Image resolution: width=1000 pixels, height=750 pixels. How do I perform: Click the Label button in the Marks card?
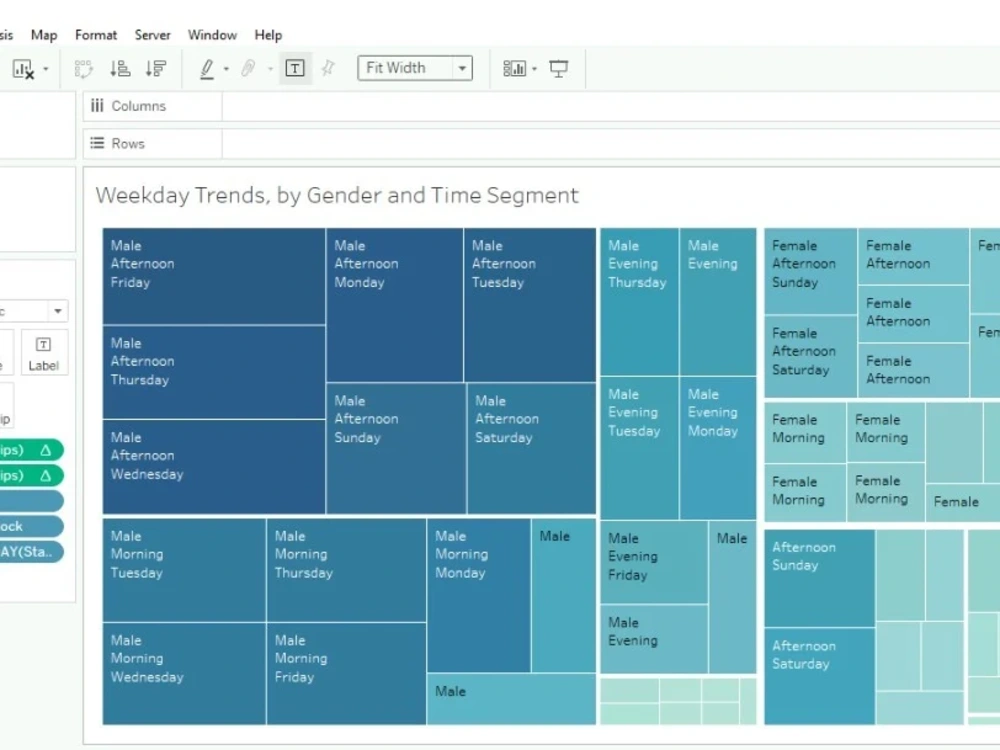[43, 352]
